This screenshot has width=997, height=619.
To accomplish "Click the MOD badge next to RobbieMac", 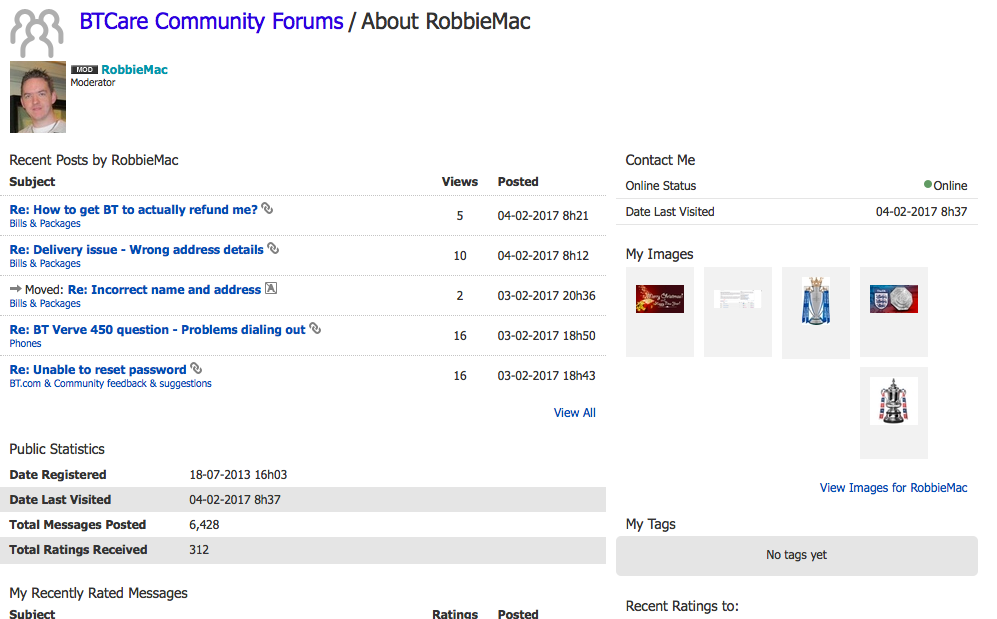I will 84,70.
